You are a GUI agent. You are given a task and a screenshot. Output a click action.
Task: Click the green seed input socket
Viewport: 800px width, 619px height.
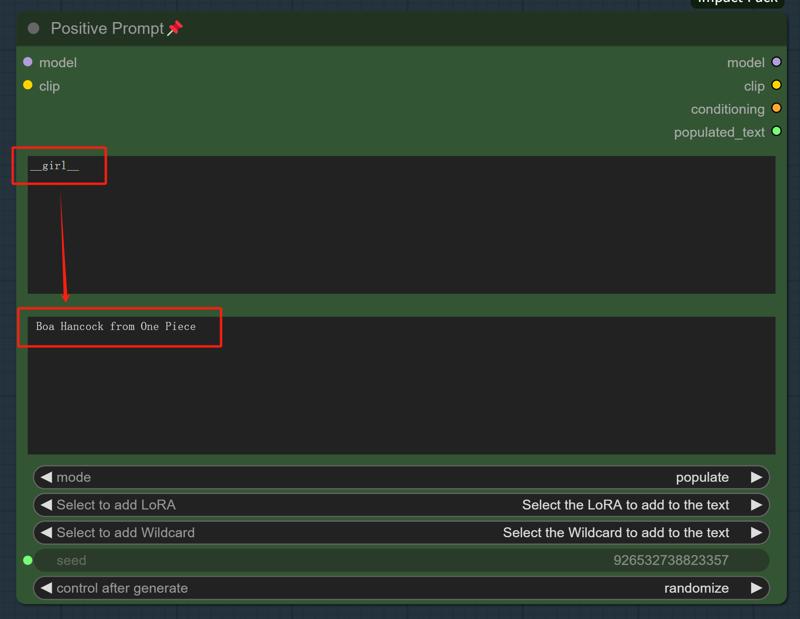tap(28, 560)
